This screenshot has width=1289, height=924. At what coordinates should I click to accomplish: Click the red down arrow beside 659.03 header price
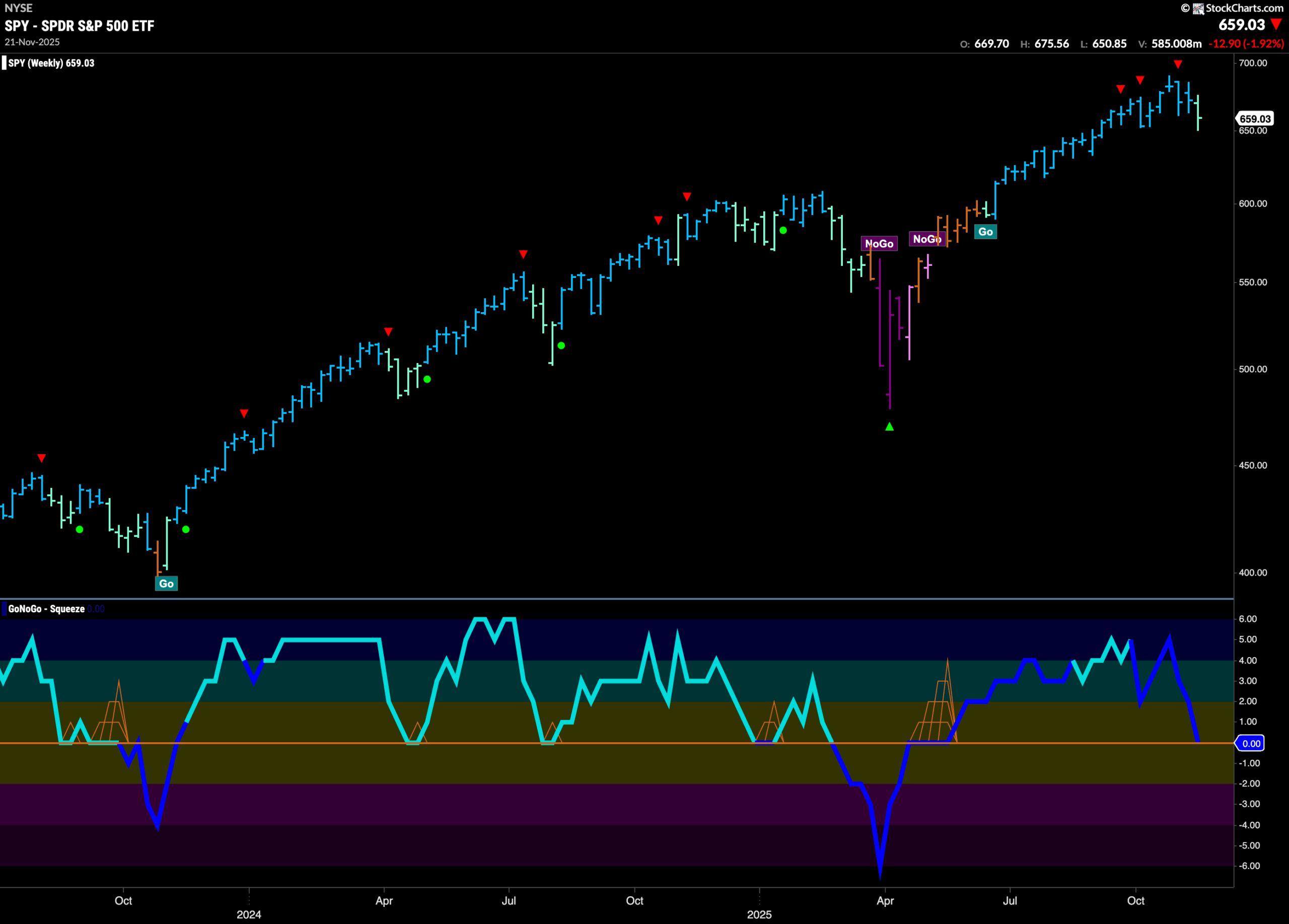coord(1276,25)
